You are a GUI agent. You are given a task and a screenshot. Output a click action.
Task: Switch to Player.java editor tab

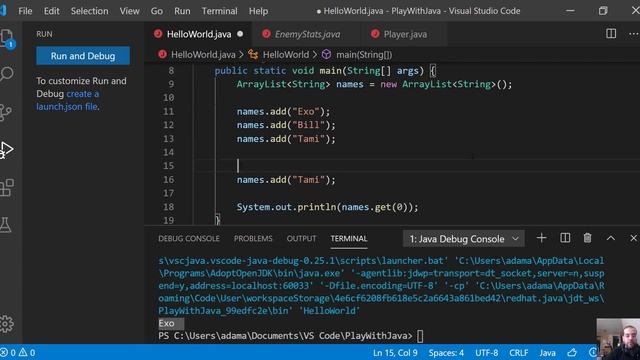click(x=405, y=34)
